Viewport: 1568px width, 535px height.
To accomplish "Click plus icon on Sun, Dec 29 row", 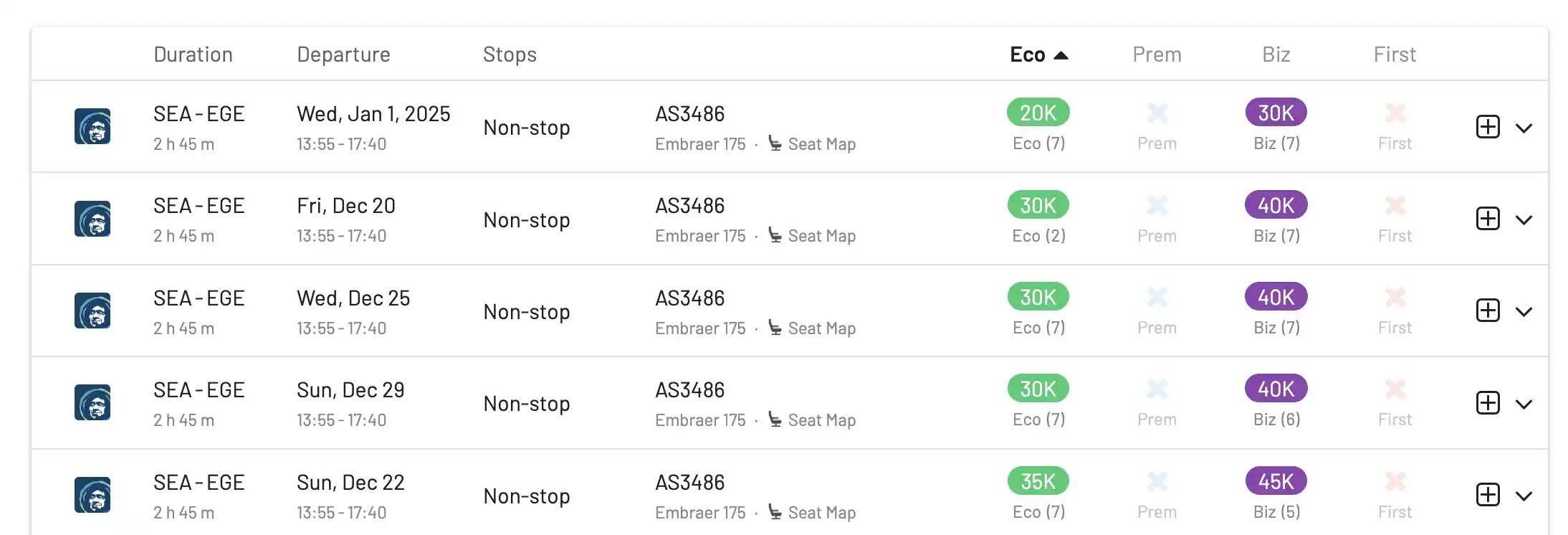I will 1488,403.
